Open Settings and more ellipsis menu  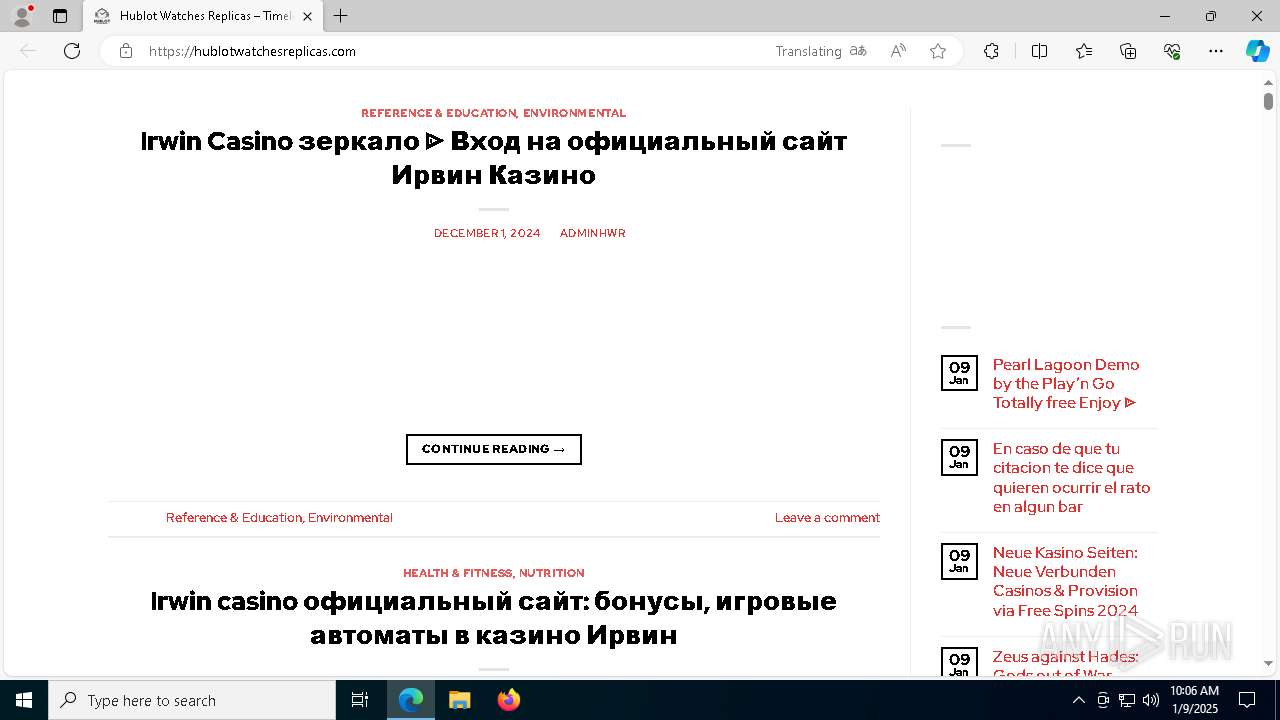click(x=1216, y=51)
